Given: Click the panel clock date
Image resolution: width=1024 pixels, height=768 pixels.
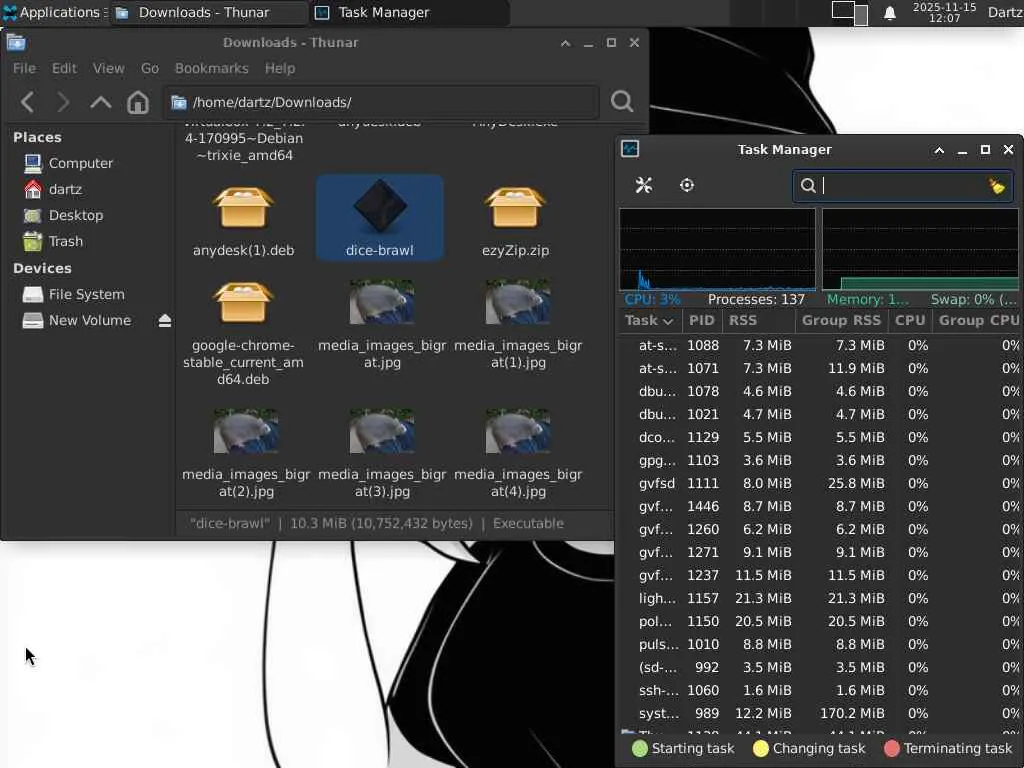Looking at the screenshot, I should click(x=944, y=12).
